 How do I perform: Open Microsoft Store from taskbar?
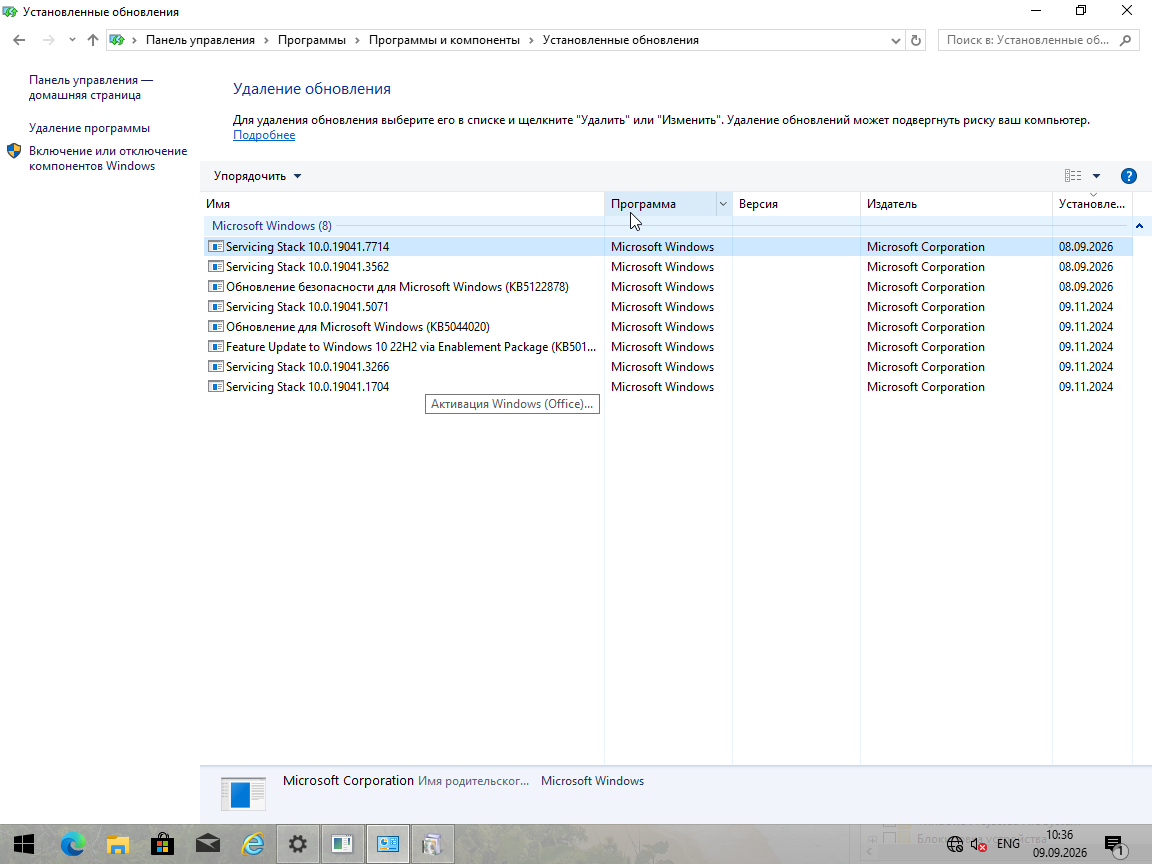coord(162,844)
